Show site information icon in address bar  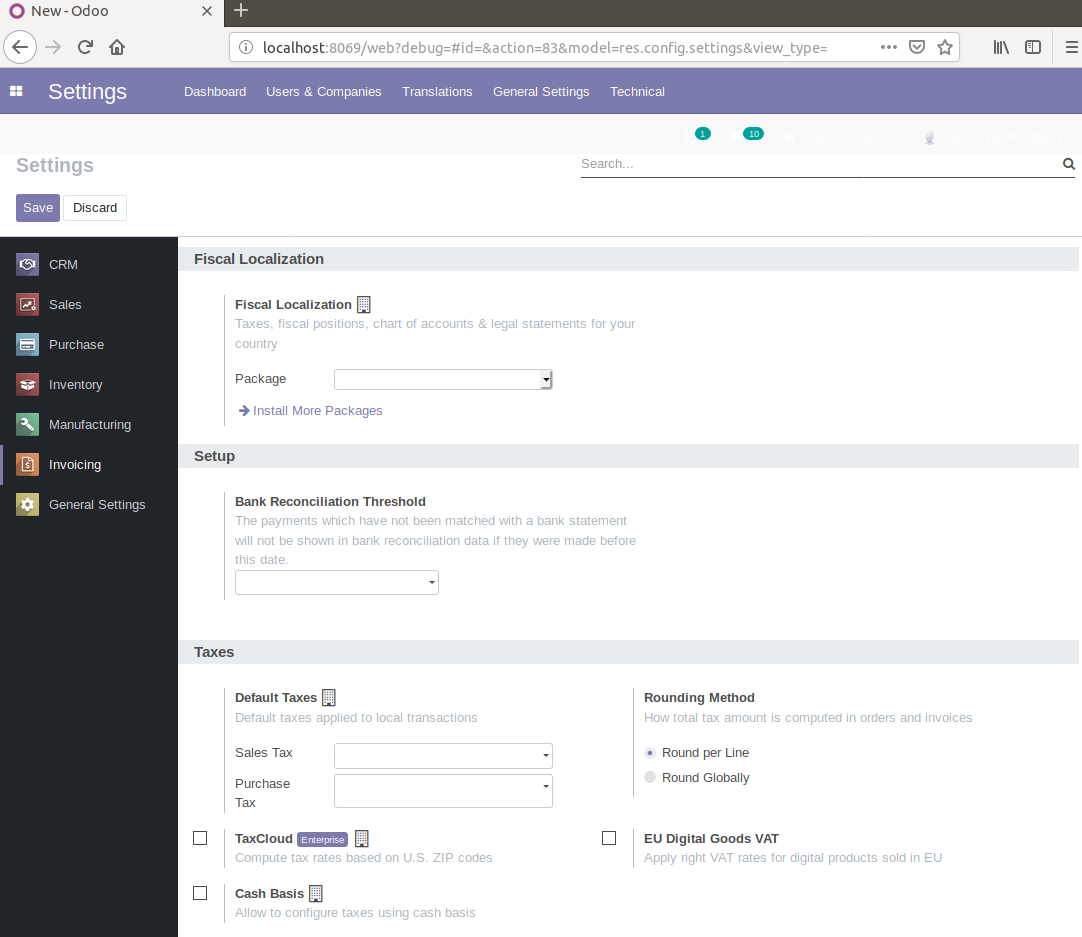(245, 47)
